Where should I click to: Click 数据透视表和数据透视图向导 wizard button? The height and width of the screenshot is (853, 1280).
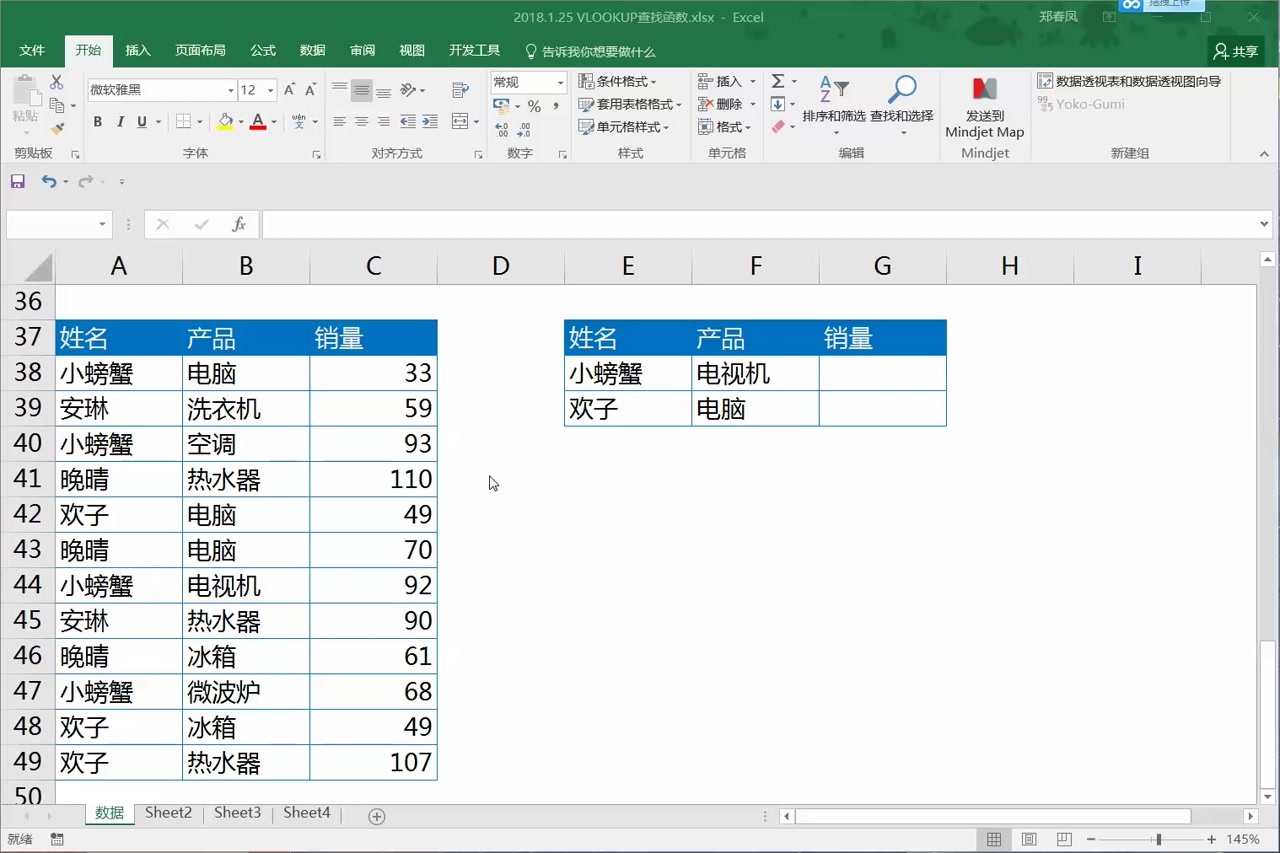coord(1129,81)
